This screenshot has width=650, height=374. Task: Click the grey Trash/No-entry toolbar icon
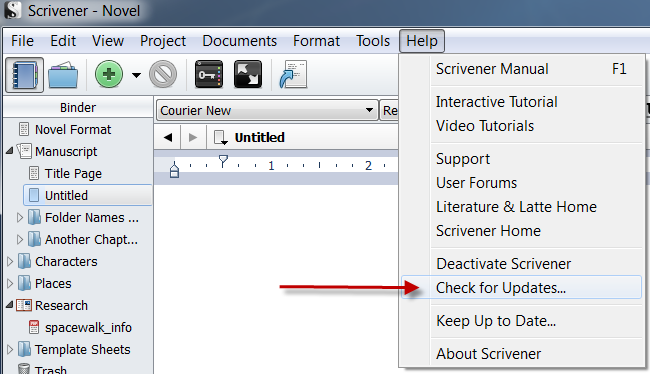pyautogui.click(x=163, y=75)
